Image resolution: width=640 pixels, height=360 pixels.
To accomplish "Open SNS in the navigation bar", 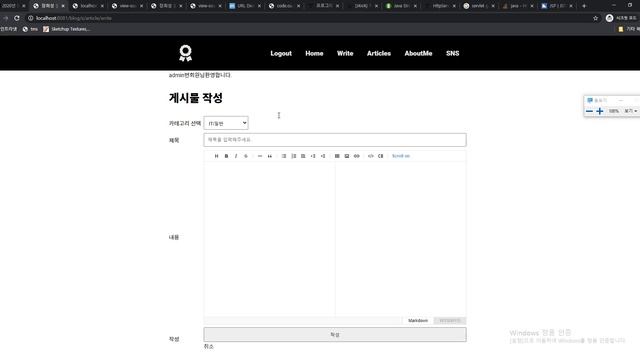I will (452, 53).
